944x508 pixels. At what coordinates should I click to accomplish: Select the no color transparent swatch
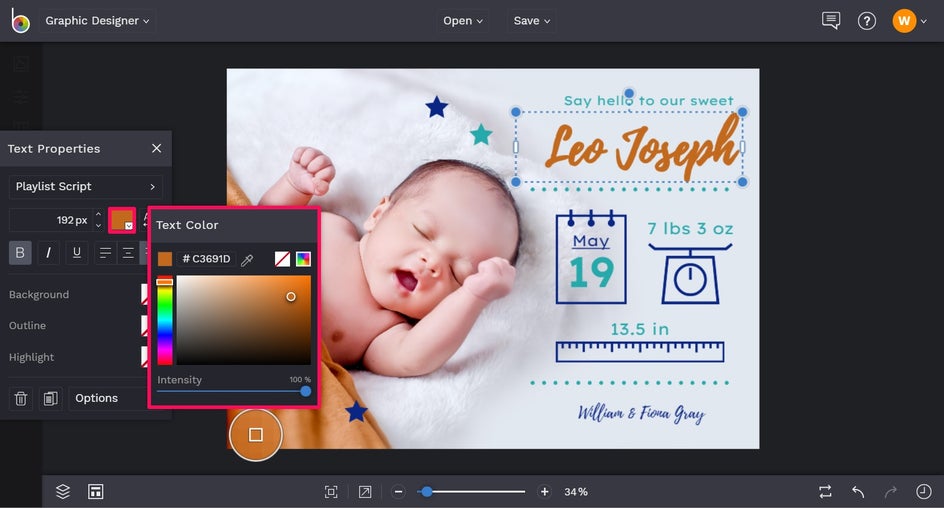tap(282, 259)
